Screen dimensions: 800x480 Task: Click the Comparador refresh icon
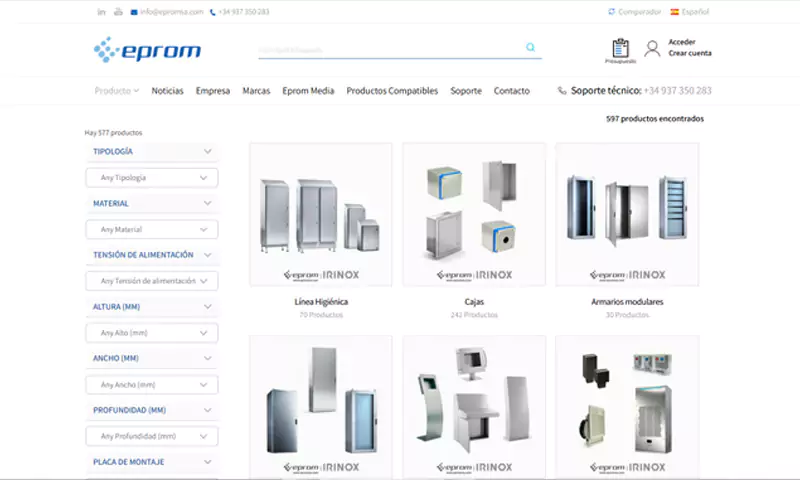click(x=611, y=12)
